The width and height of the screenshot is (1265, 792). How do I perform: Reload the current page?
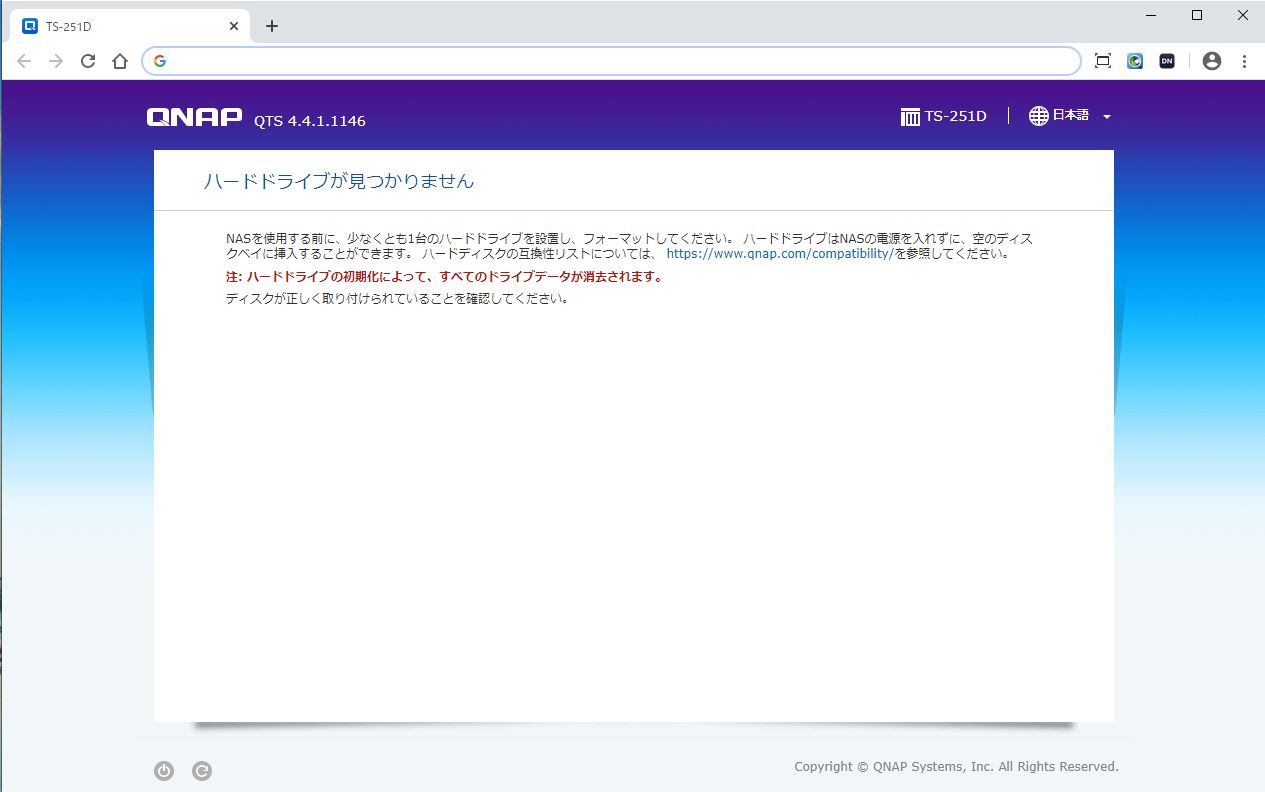(88, 61)
